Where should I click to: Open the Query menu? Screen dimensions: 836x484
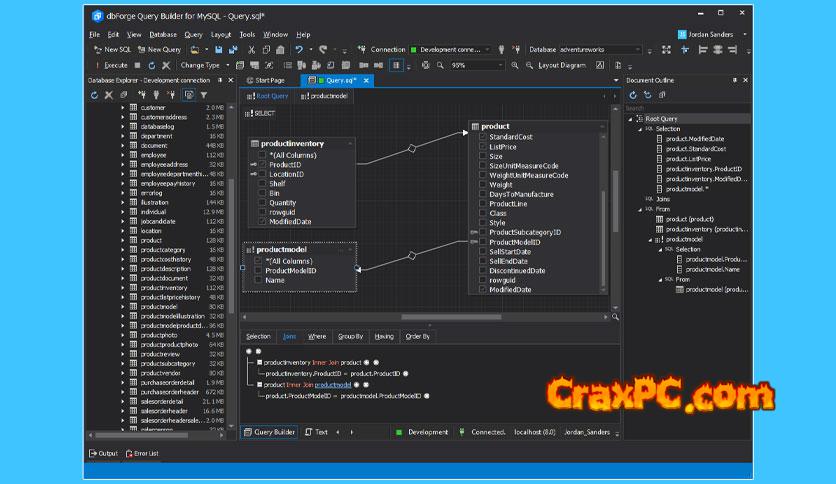pyautogui.click(x=193, y=34)
